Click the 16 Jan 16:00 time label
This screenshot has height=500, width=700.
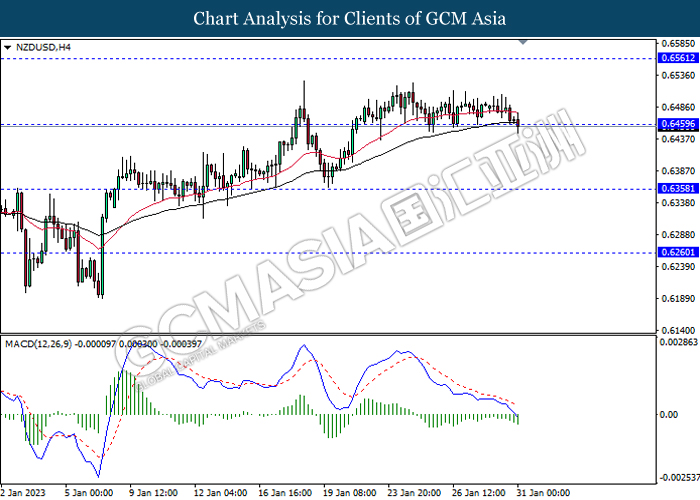(x=285, y=492)
